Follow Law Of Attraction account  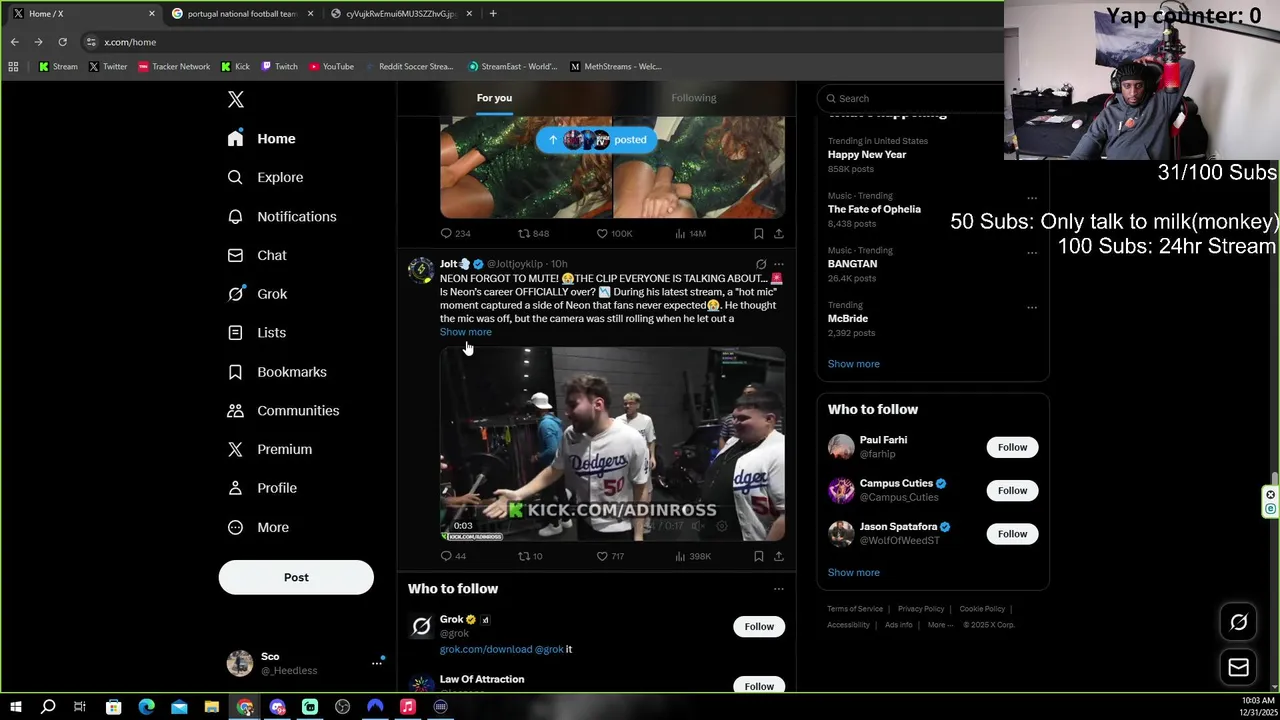(x=759, y=686)
